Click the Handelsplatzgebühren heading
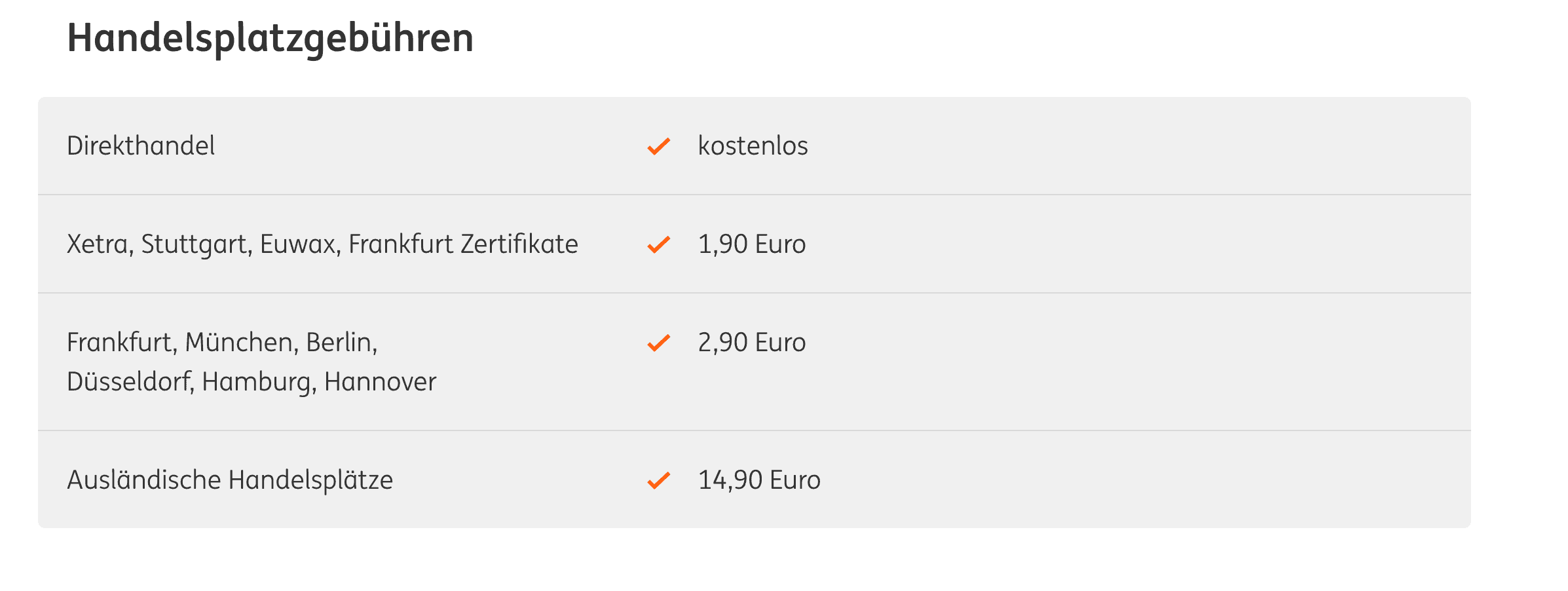 tap(270, 38)
